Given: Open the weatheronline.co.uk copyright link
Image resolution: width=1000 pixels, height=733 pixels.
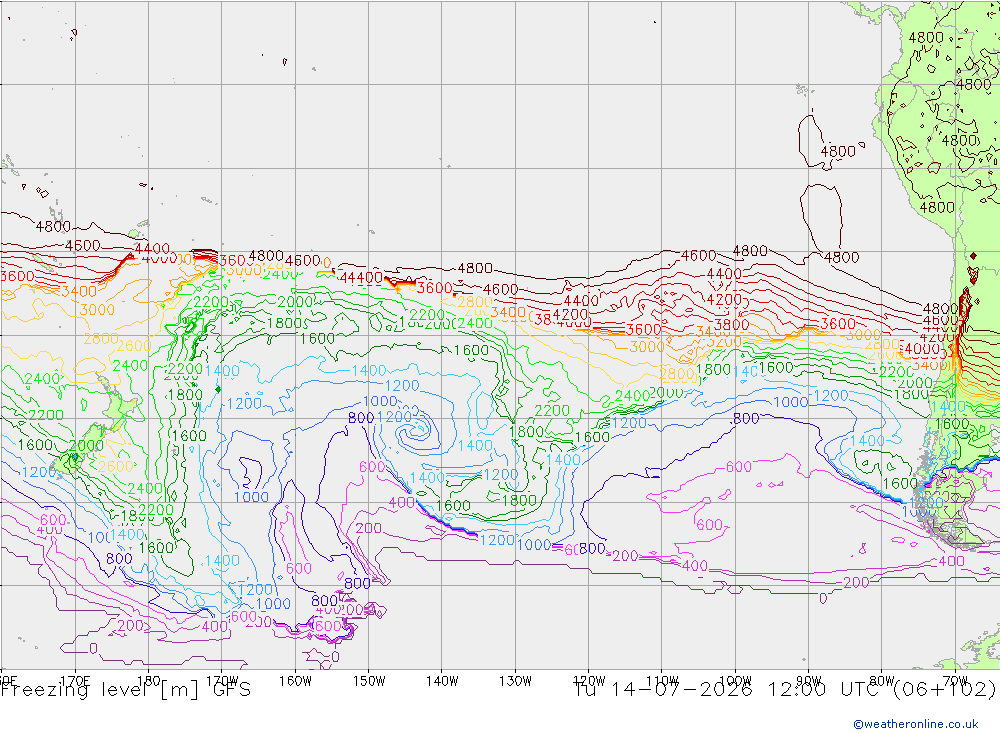Looking at the screenshot, I should click(x=915, y=723).
